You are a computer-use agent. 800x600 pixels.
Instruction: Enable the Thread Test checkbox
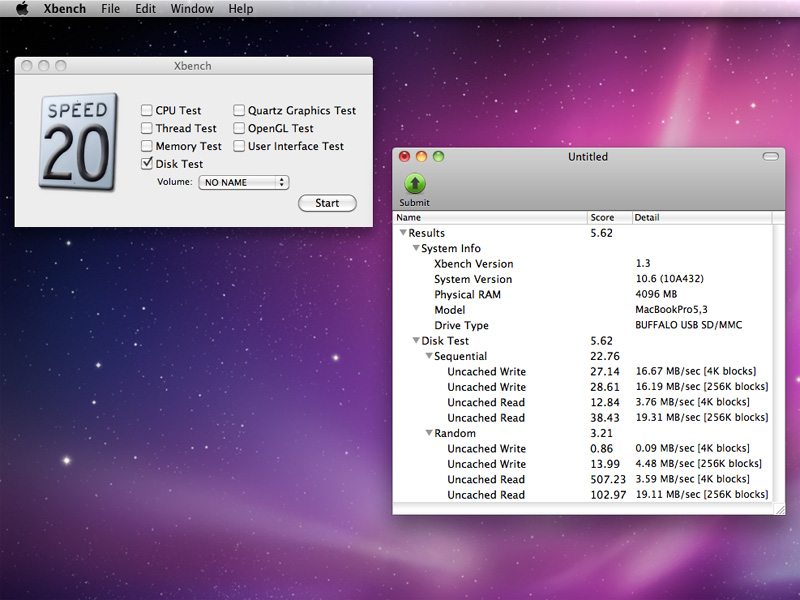pyautogui.click(x=146, y=128)
